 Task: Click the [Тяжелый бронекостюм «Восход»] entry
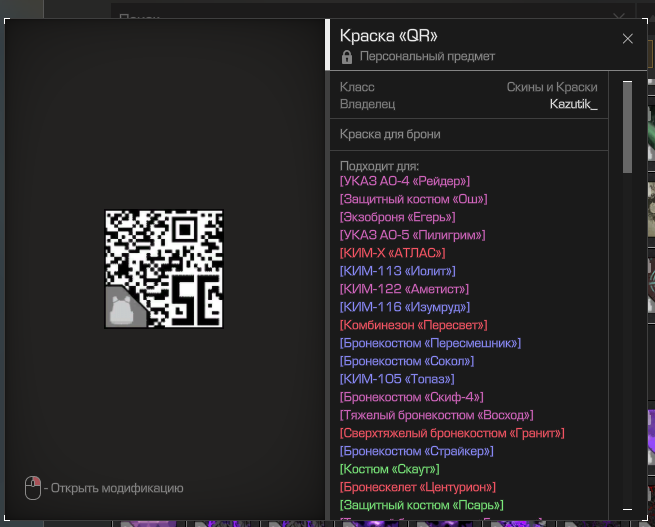[437, 415]
